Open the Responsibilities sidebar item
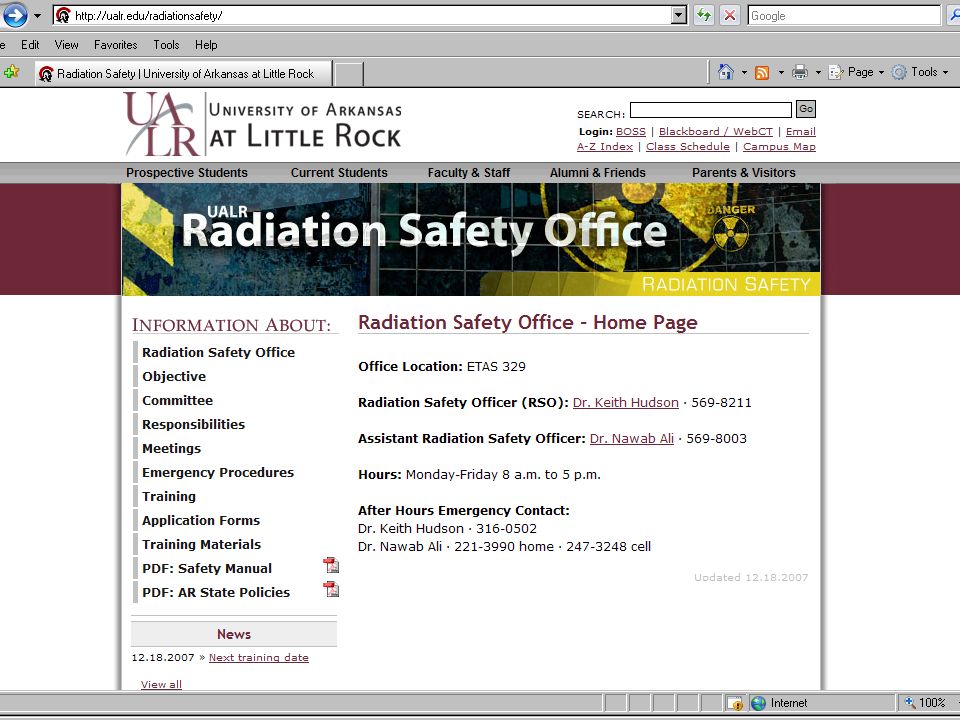Screen dimensions: 960x720 (193, 424)
